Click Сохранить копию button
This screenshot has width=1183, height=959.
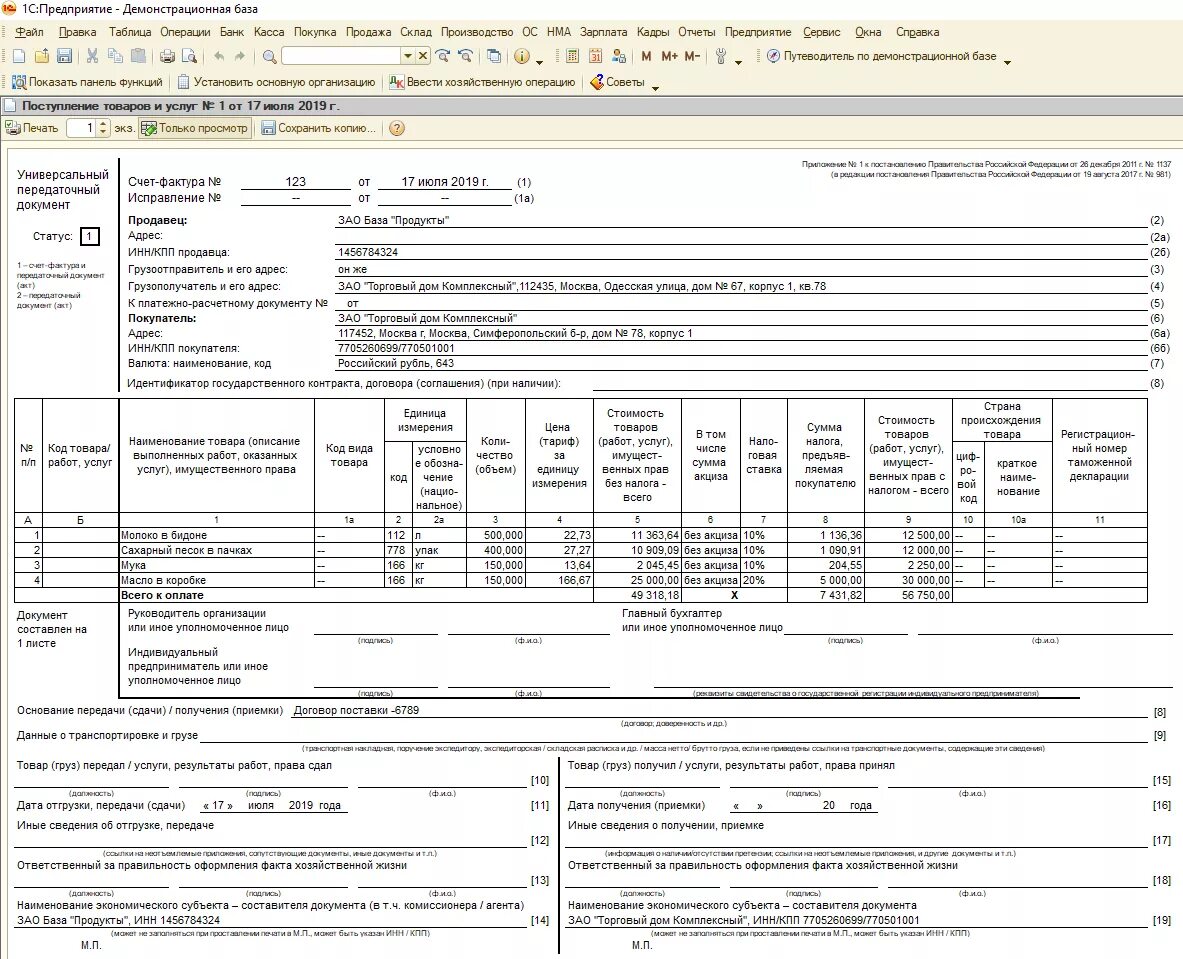(318, 128)
